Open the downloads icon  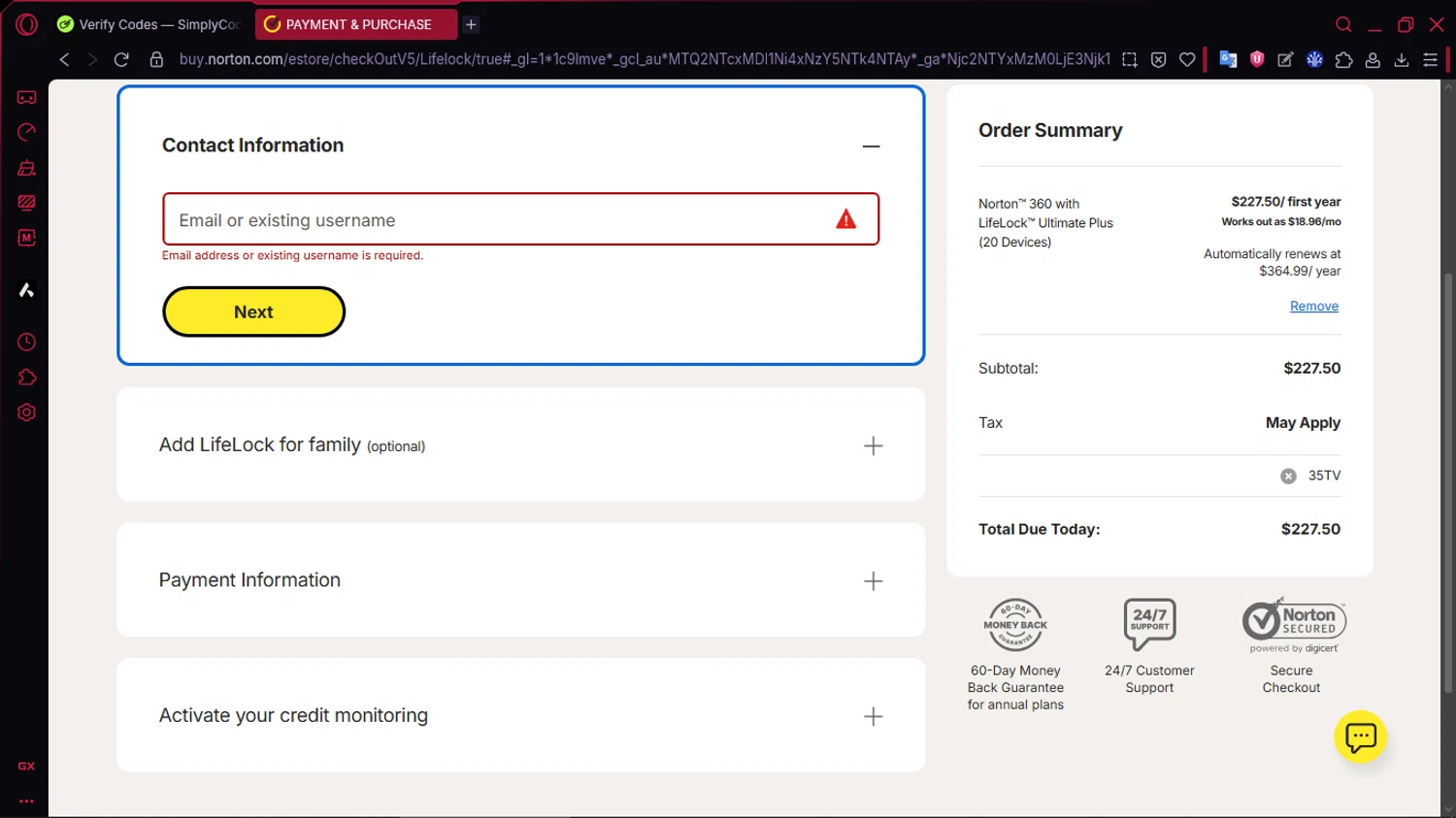tap(1402, 59)
